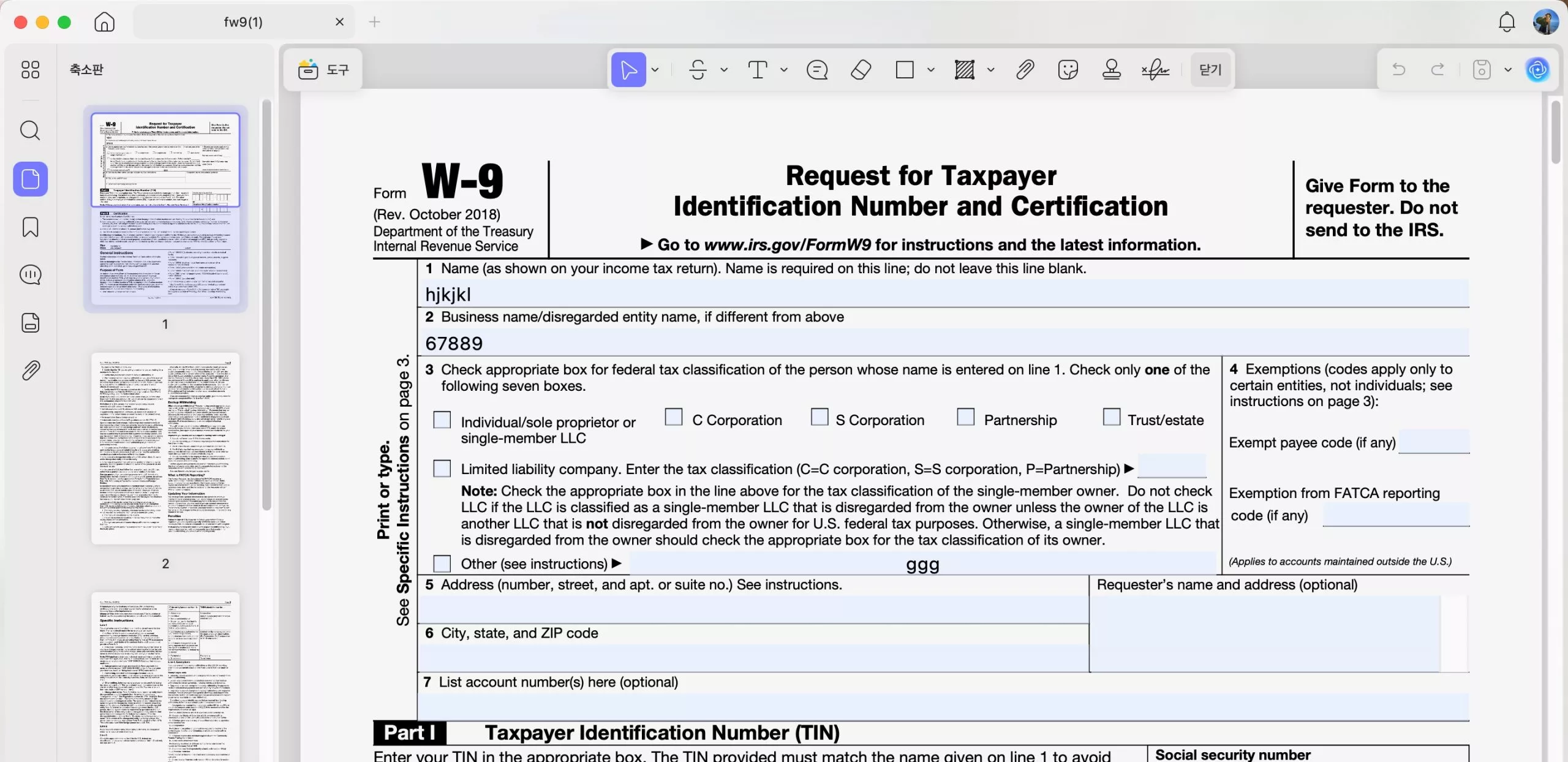Select the stamp tool

pyautogui.click(x=1111, y=70)
